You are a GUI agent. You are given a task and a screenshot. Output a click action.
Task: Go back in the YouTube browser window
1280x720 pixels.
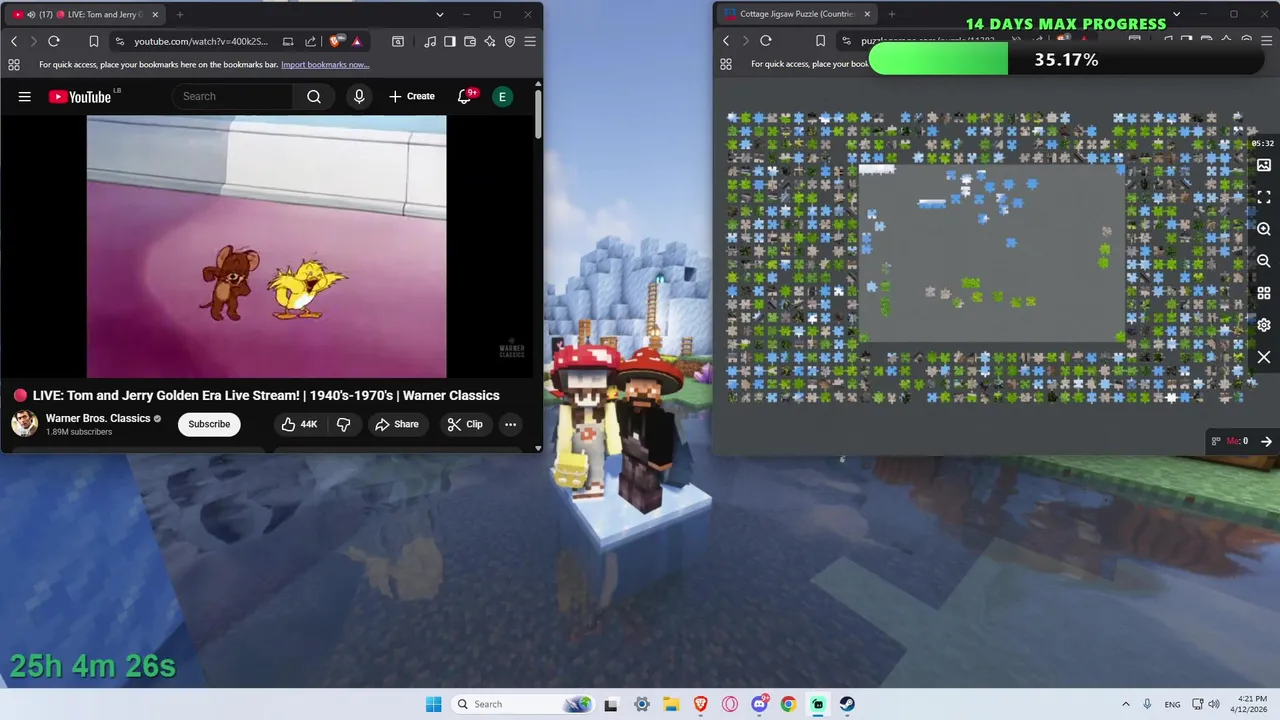pos(14,41)
